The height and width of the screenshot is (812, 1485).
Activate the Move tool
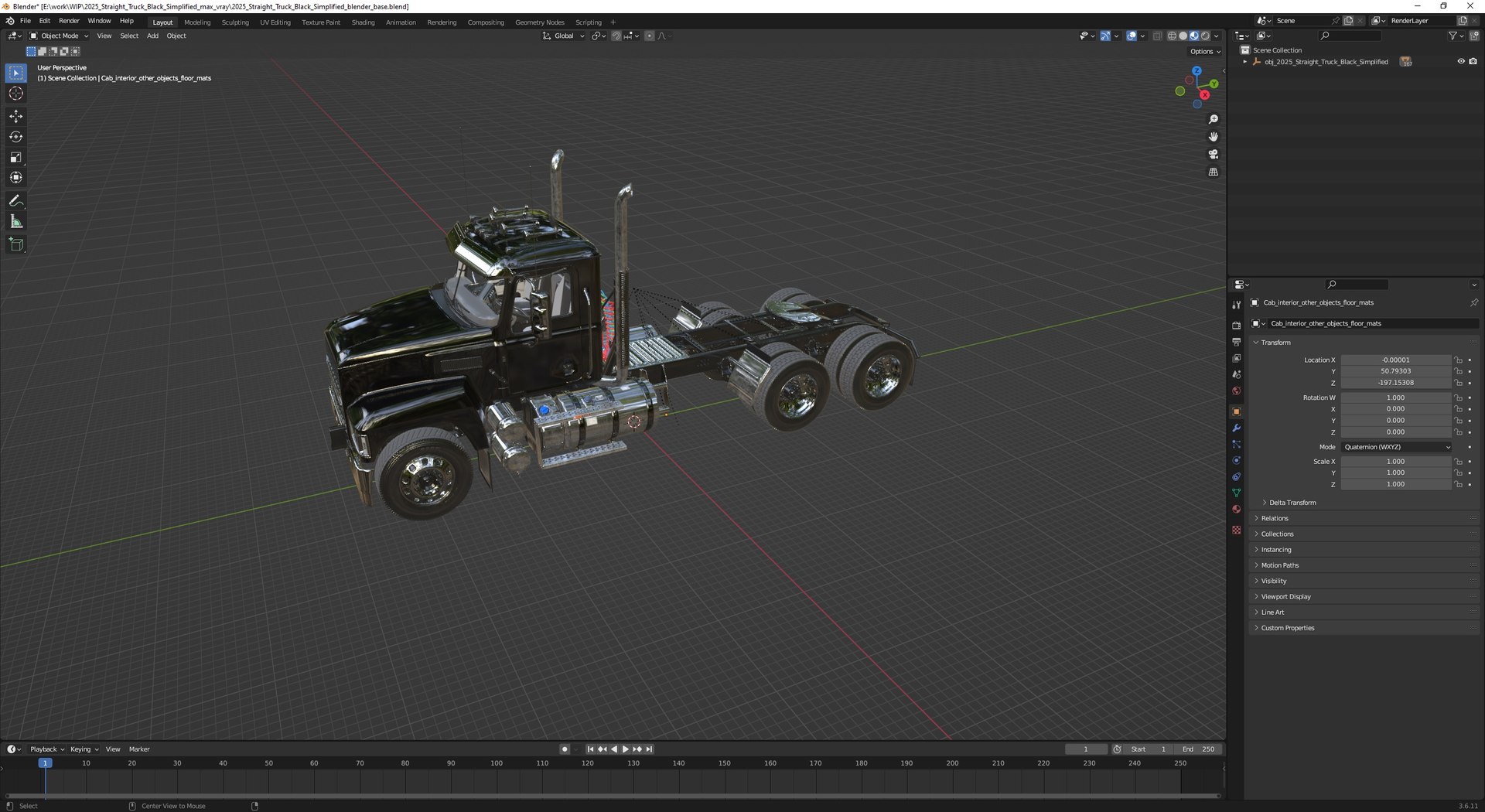(15, 116)
